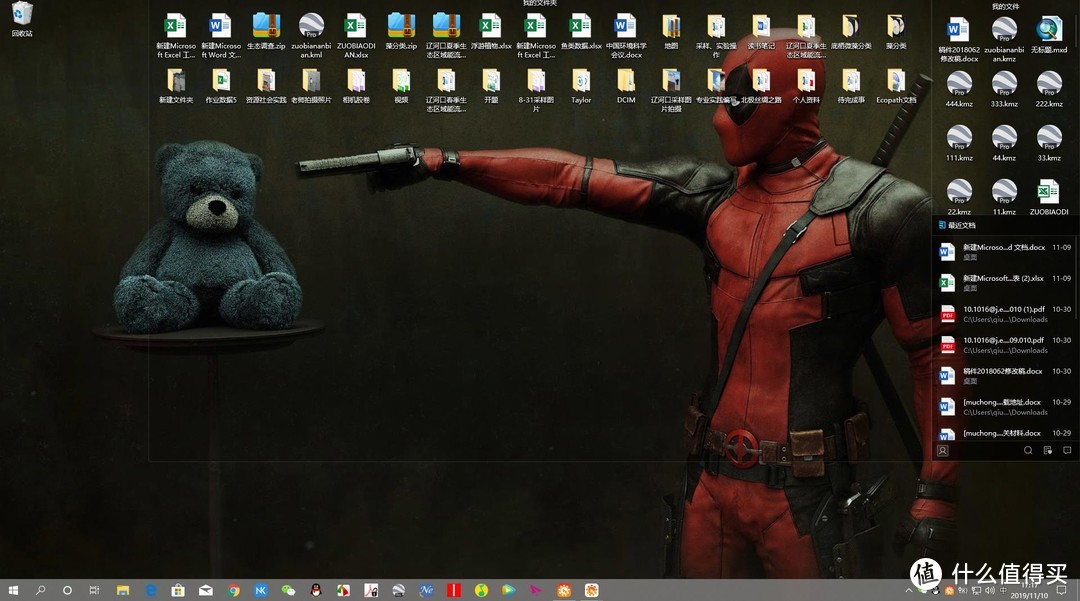Click the search icon in panel footer
1080x601 pixels.
(1028, 450)
